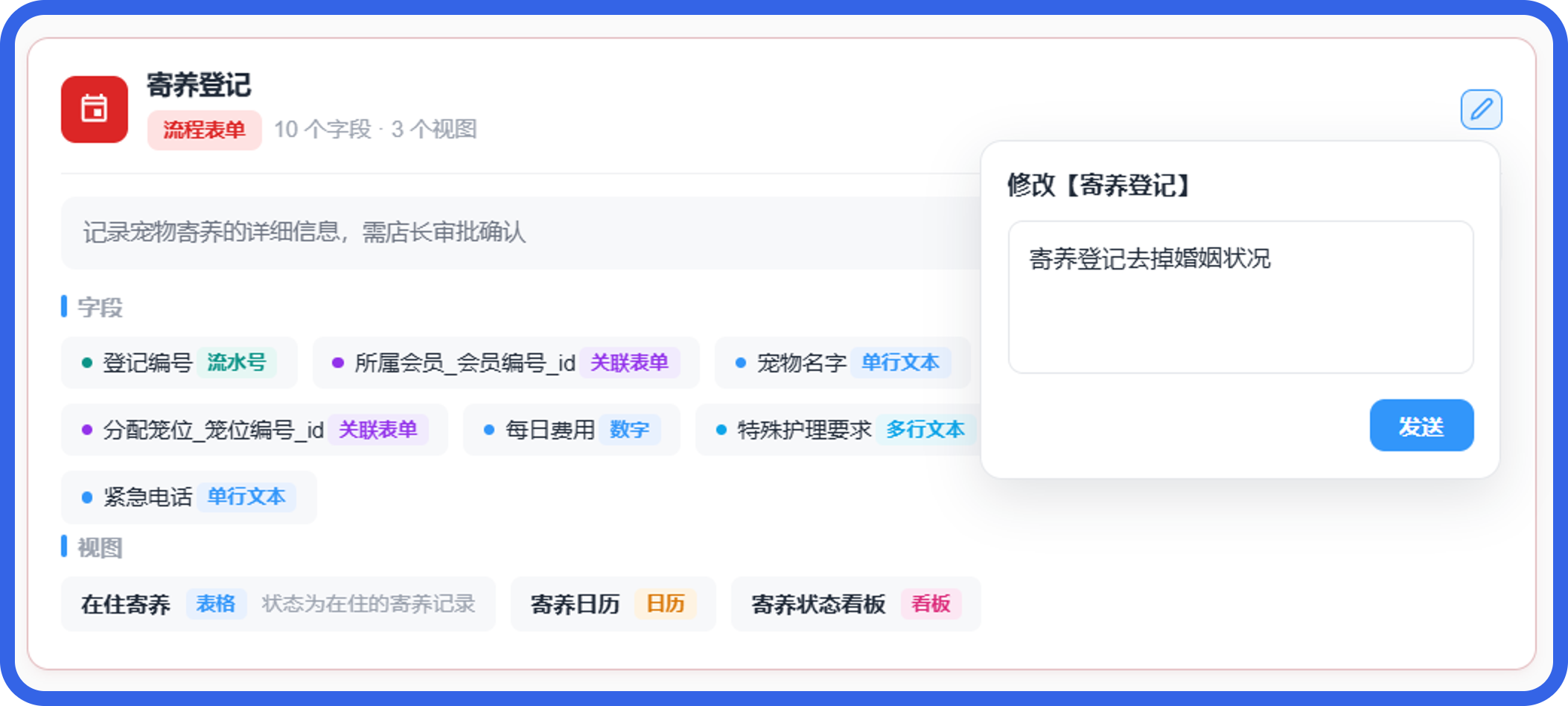Viewport: 1568px width, 706px height.
Task: Click the 发送 button
Action: click(1421, 425)
